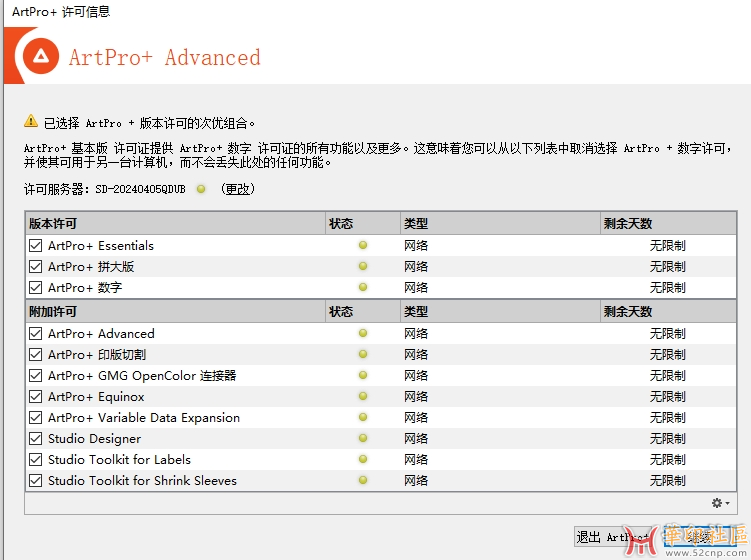Uncheck the ArtPro+ 拼大版 license

click(x=35, y=267)
